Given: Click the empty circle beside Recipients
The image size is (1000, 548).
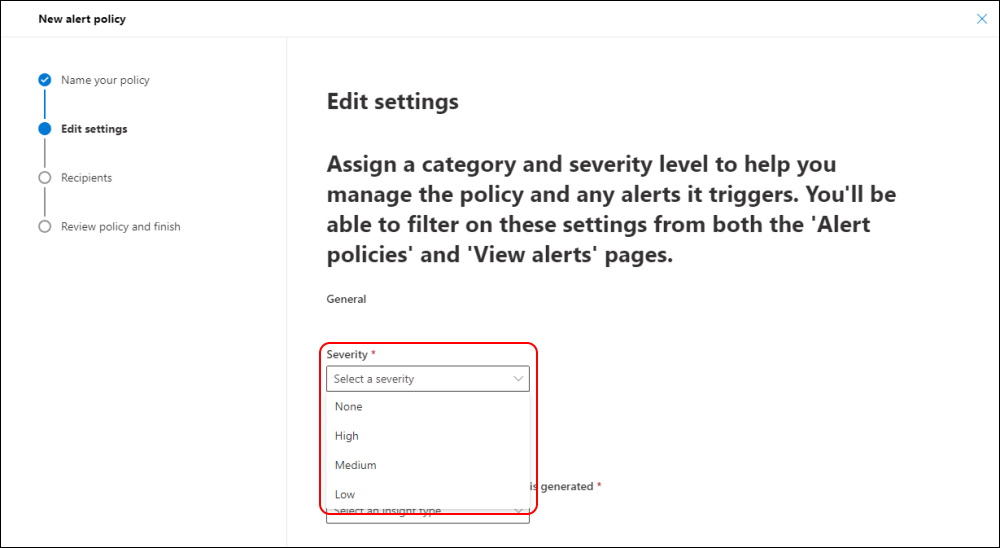Looking at the screenshot, I should coord(45,178).
